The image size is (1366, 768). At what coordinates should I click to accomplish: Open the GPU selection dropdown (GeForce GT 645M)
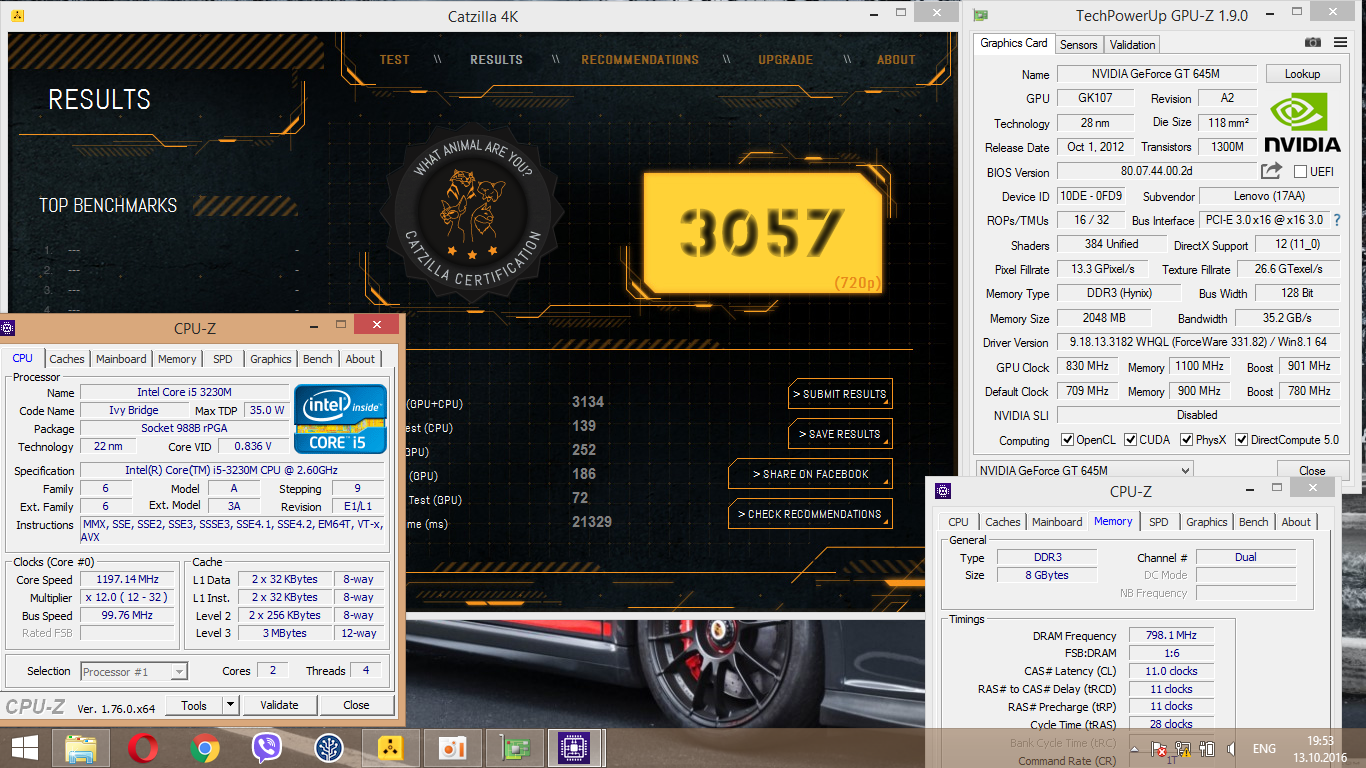(1085, 470)
